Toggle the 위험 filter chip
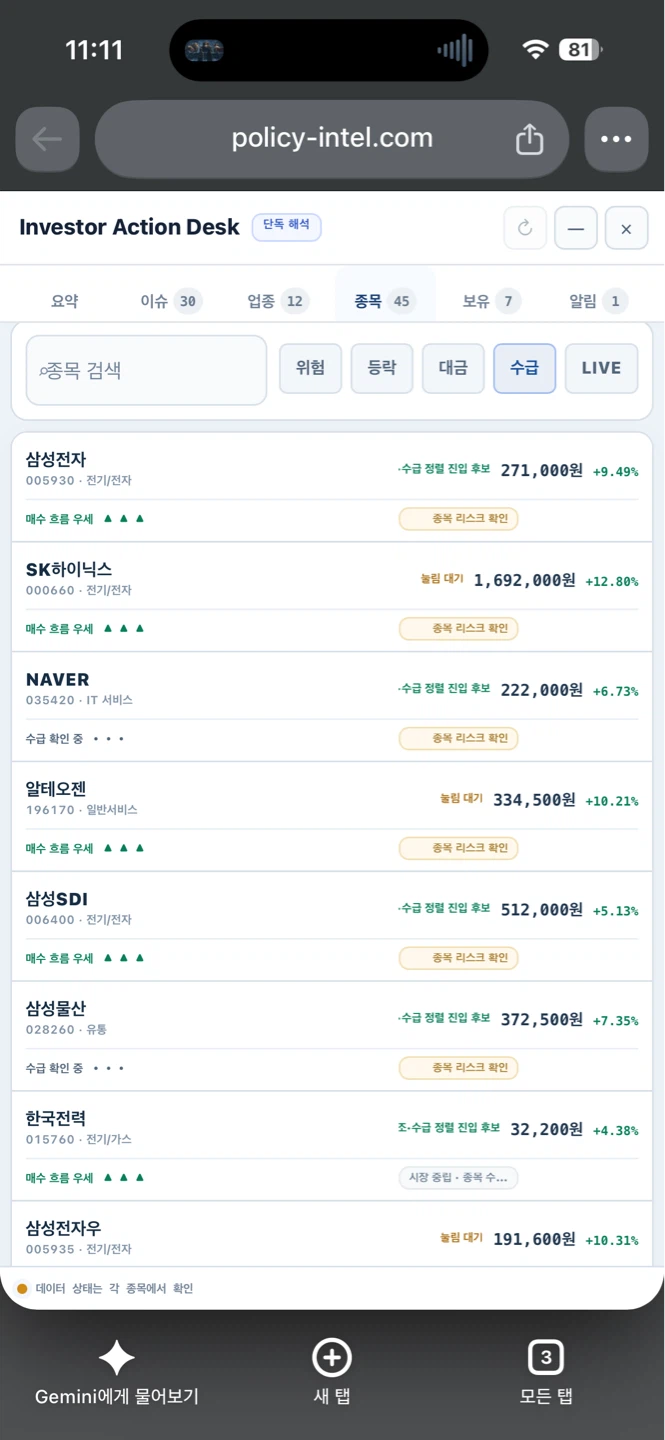The height and width of the screenshot is (1440, 665). point(310,368)
